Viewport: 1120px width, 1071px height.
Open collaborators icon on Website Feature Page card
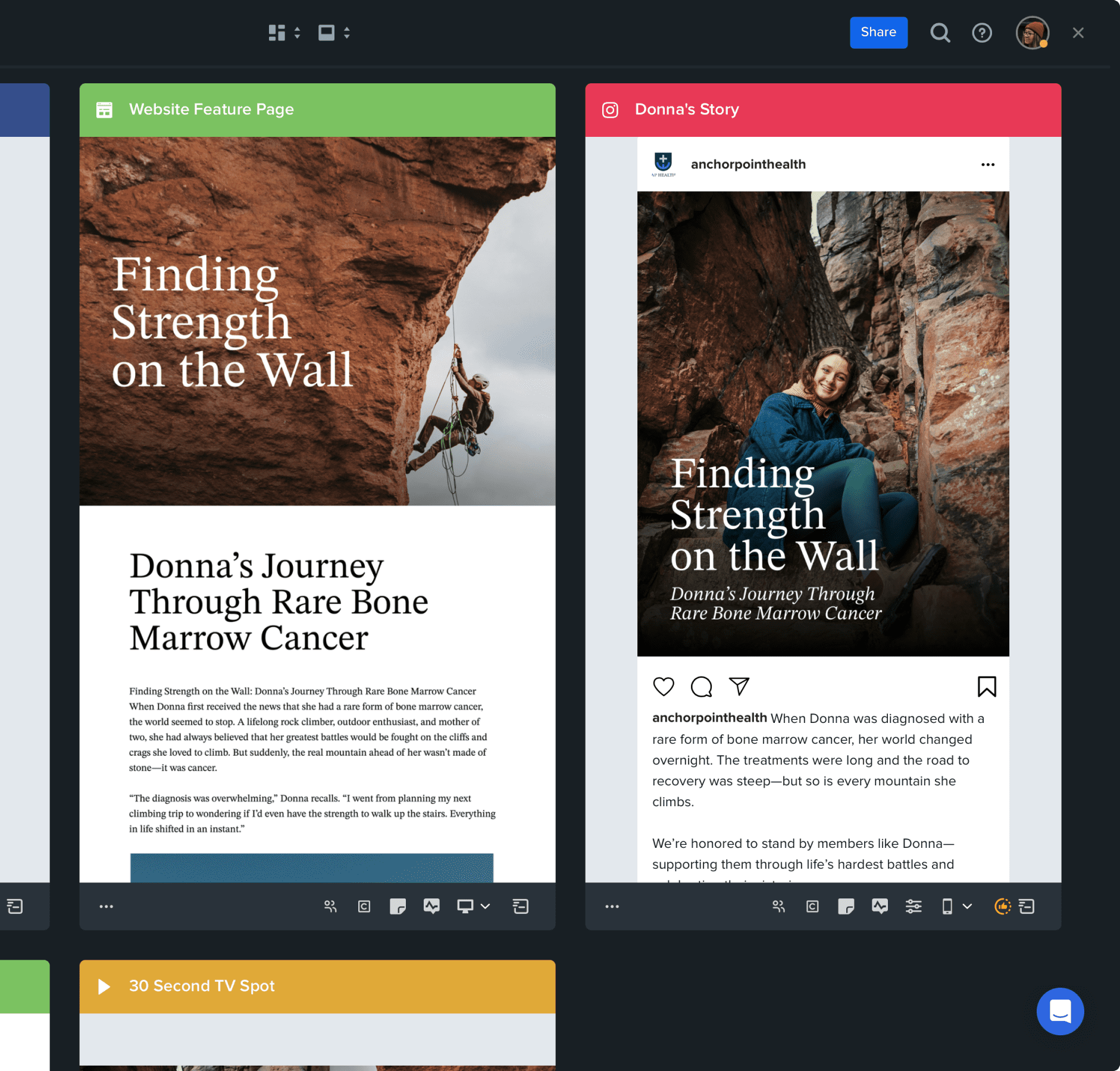[x=330, y=906]
